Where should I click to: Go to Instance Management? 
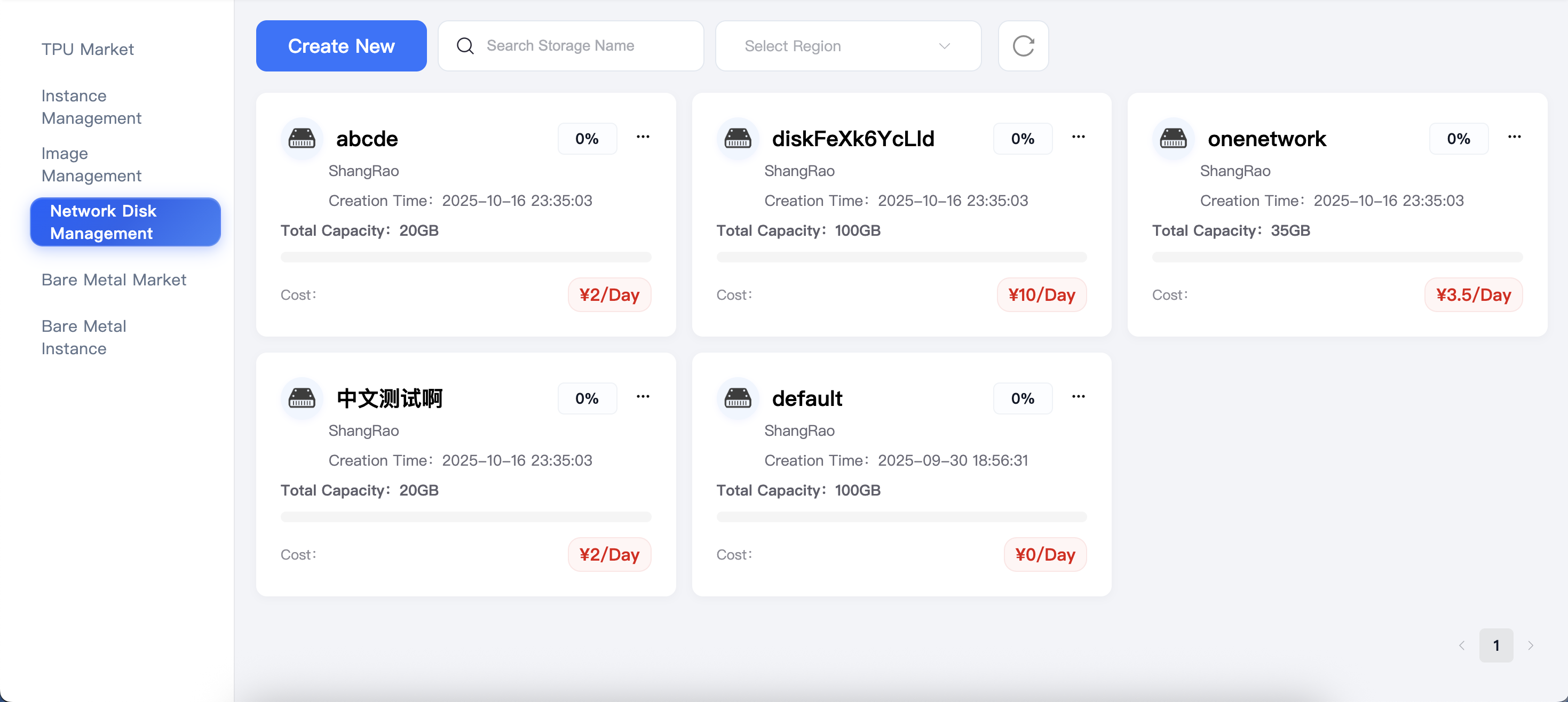91,107
